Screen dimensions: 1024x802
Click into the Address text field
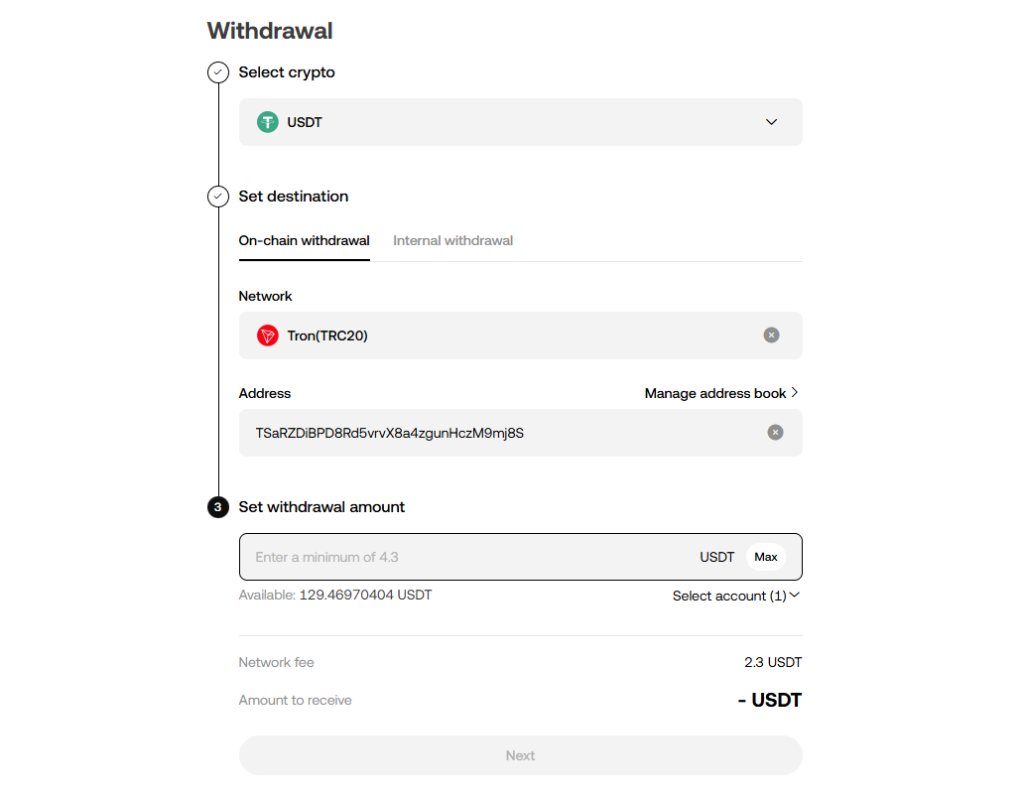pyautogui.click(x=500, y=433)
